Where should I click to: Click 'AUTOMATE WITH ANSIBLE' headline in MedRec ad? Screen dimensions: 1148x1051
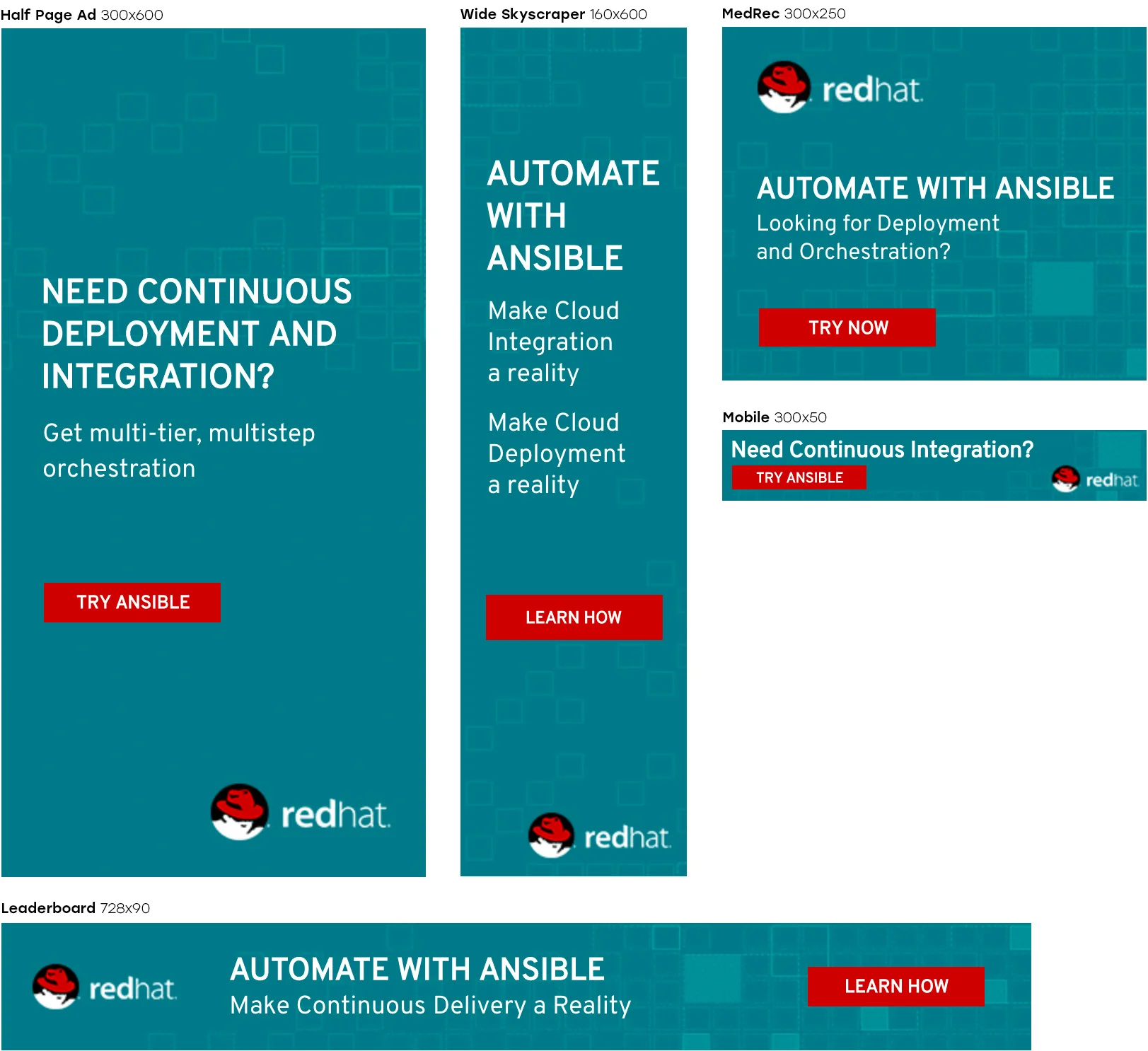tap(935, 188)
